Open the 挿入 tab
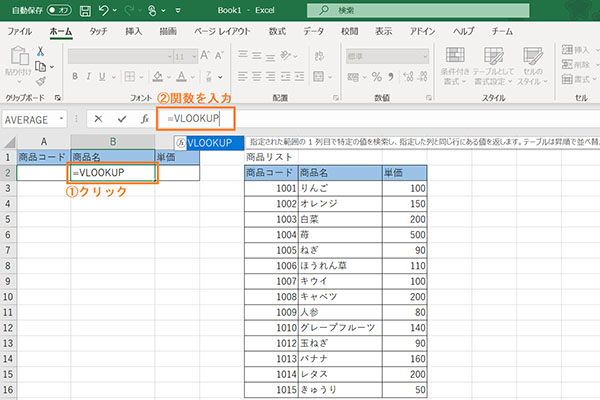This screenshot has width=600, height=400. [135, 31]
